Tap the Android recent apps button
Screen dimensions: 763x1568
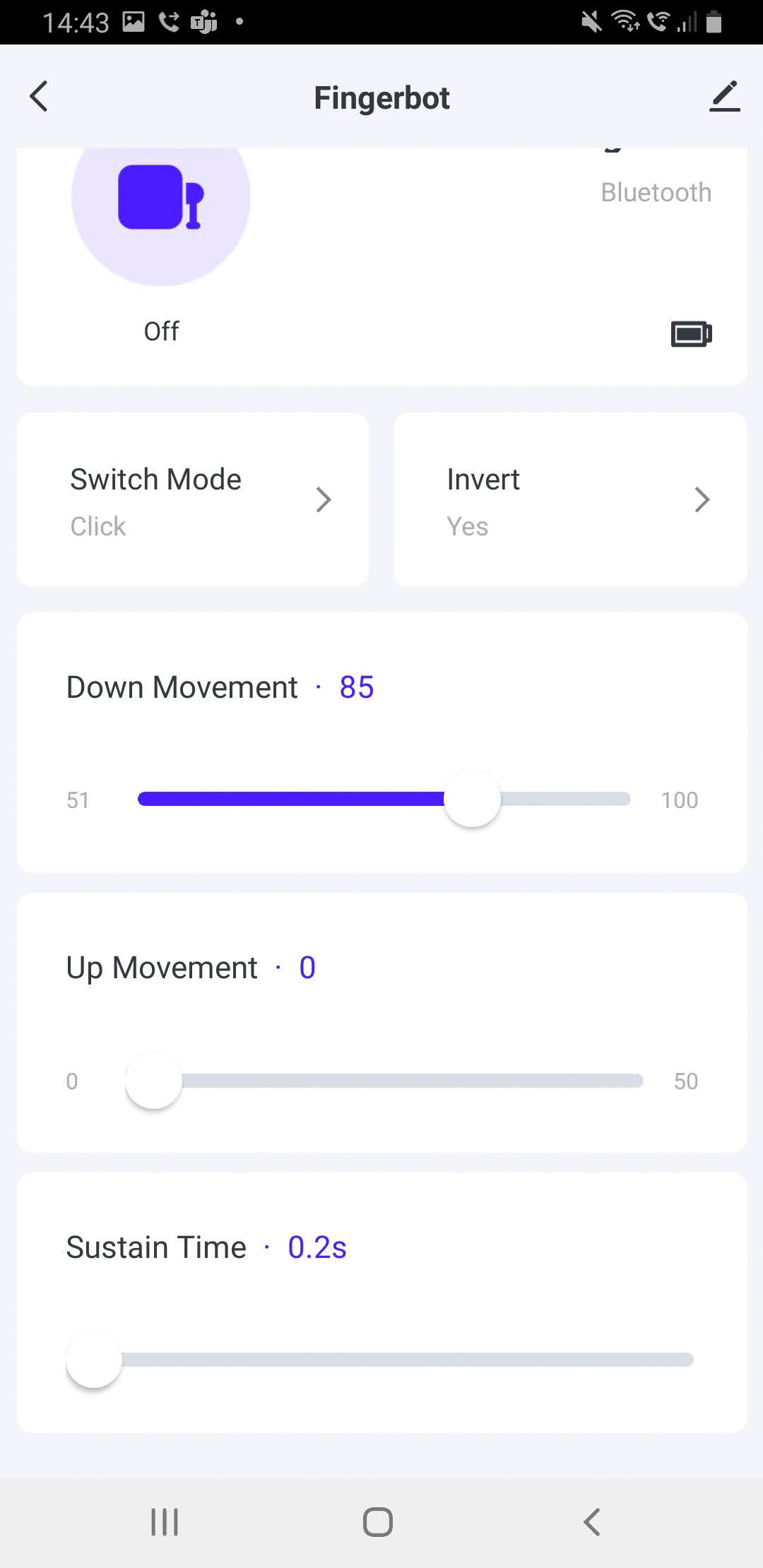pos(165,1522)
